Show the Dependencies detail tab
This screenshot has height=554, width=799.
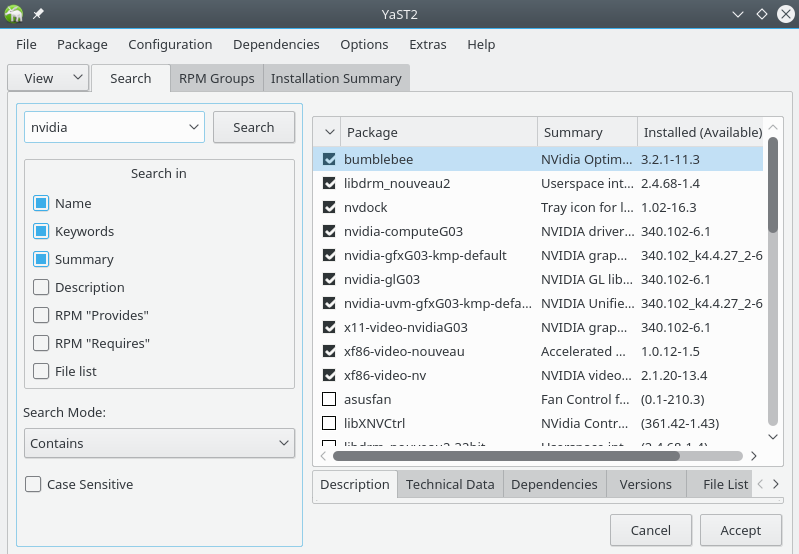554,484
